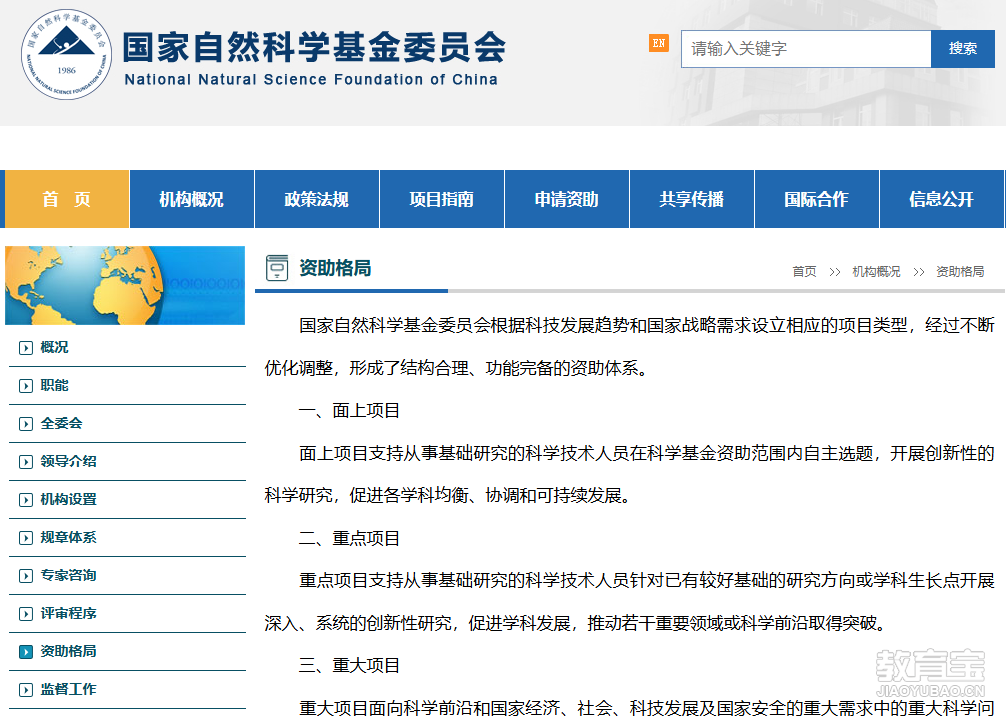Viewport: 1006px width, 720px height.
Task: Open the 评审程序 sidebar link
Action: click(x=69, y=613)
